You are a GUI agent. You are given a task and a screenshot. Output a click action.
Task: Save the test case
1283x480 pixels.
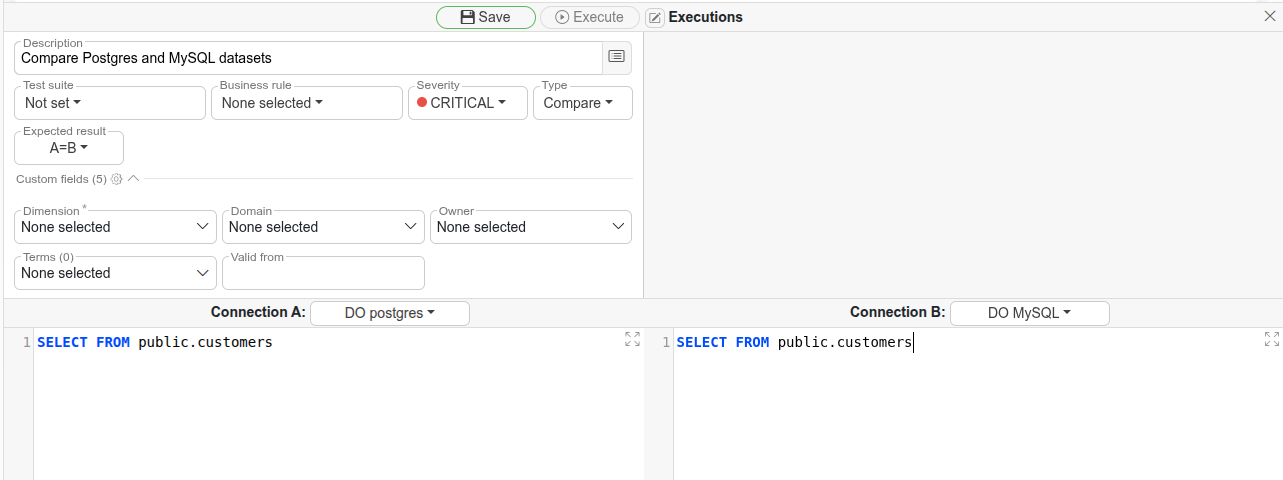click(485, 17)
